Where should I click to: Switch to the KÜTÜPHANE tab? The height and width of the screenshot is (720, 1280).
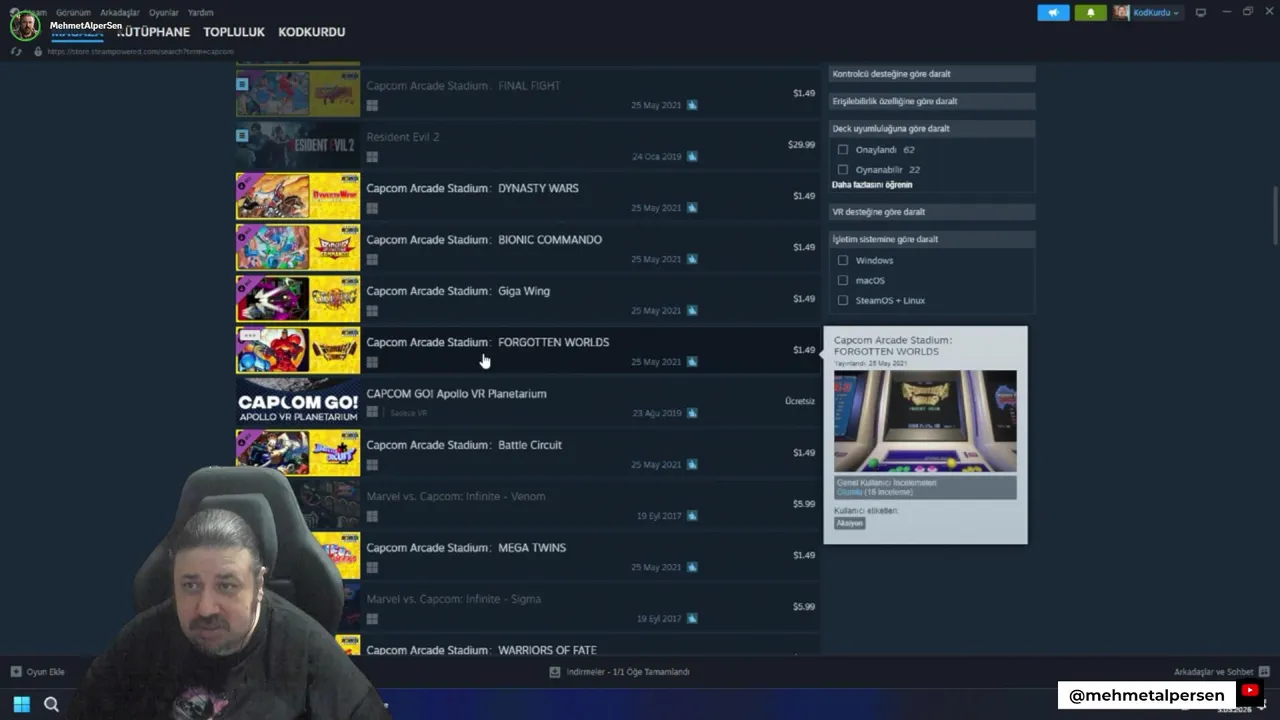tap(153, 32)
